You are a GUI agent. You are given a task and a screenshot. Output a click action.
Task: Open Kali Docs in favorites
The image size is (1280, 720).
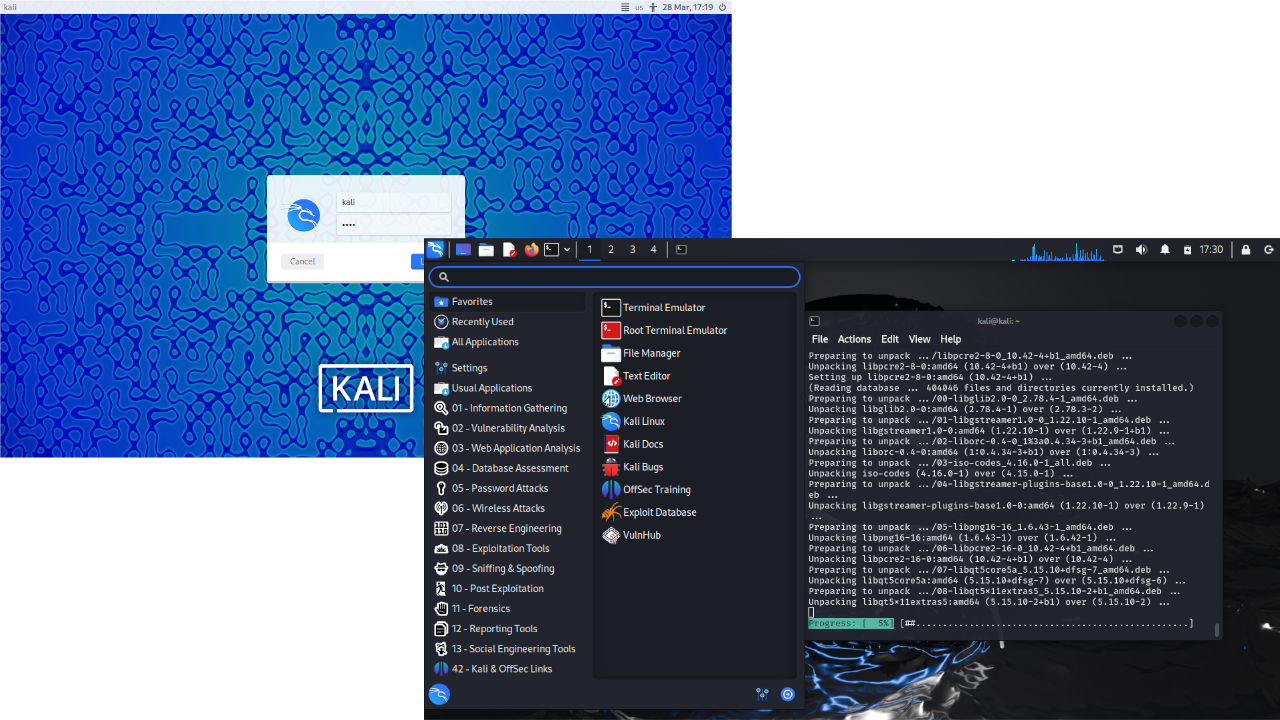point(696,444)
